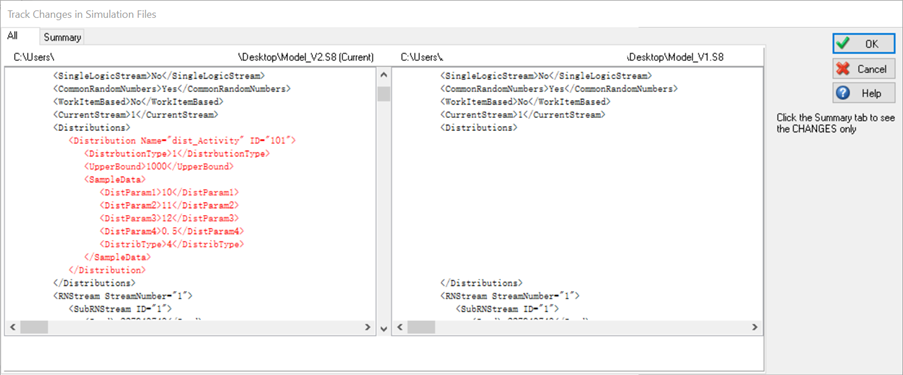Screen dimensions: 903x375
Task: Click the left pane vertical scrollbar thumb
Action: (384, 94)
